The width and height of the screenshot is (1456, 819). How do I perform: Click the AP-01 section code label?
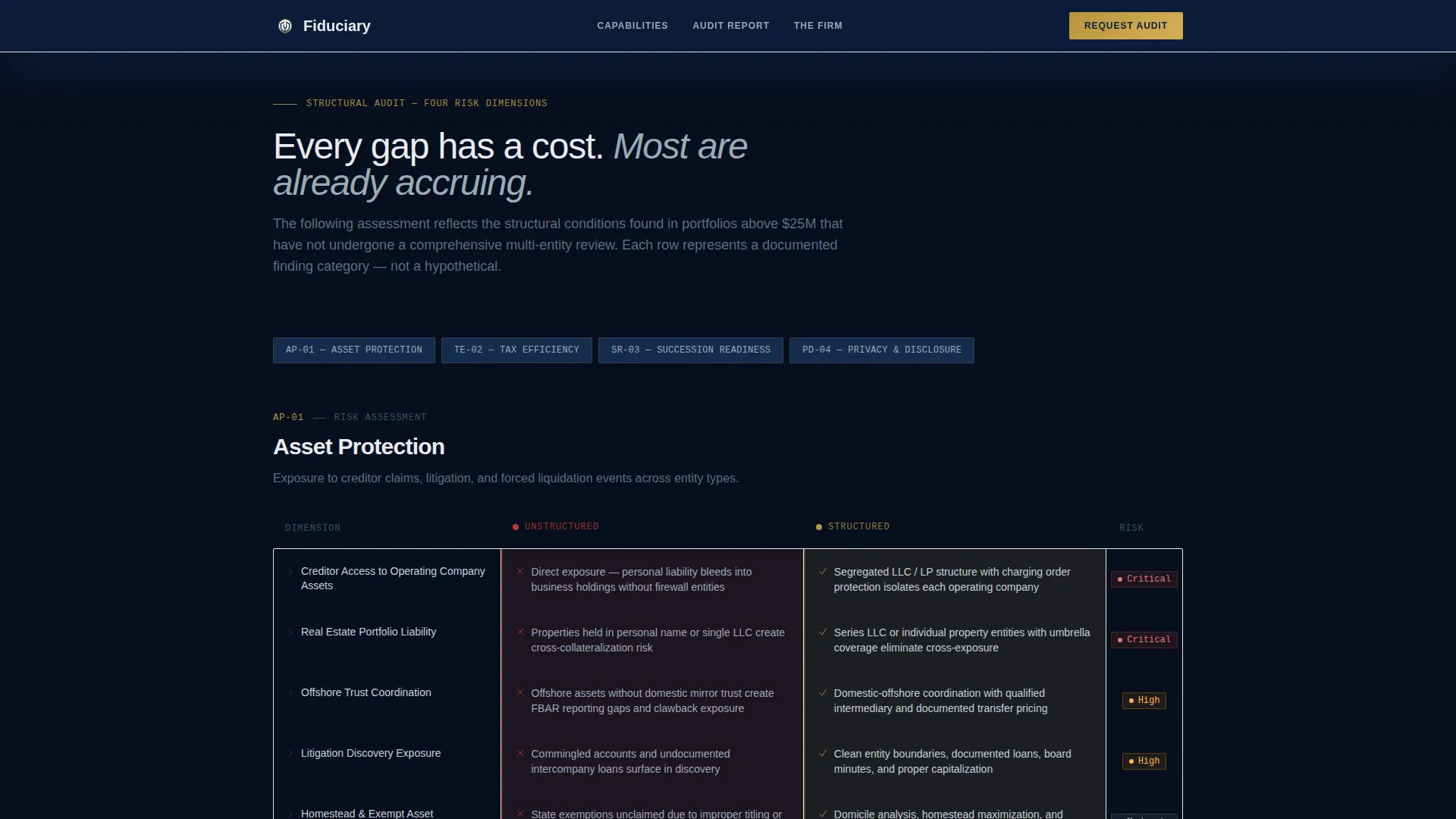coord(288,418)
